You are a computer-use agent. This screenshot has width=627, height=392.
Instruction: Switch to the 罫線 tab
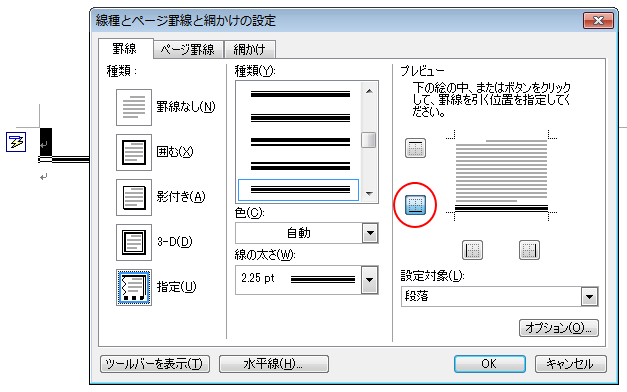click(x=125, y=49)
